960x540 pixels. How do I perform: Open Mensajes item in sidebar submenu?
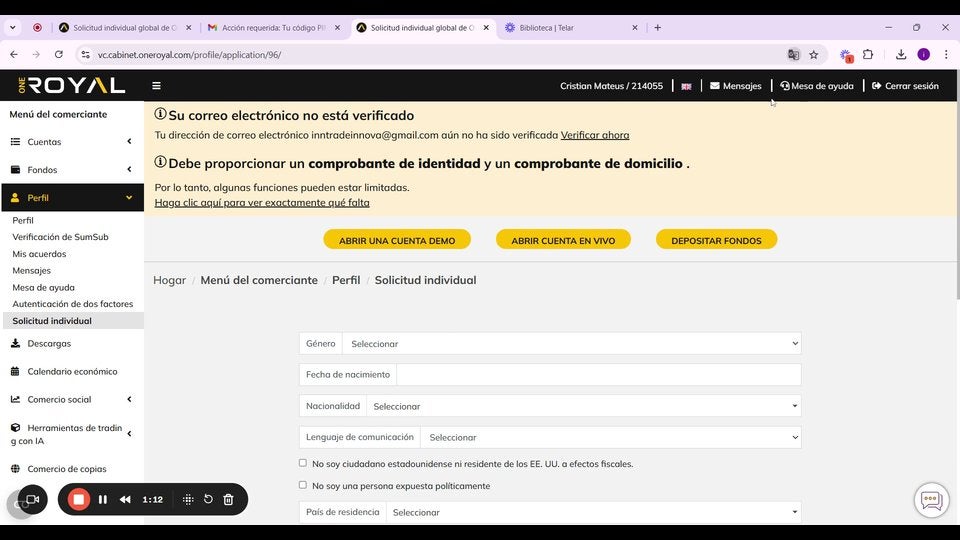pos(31,271)
